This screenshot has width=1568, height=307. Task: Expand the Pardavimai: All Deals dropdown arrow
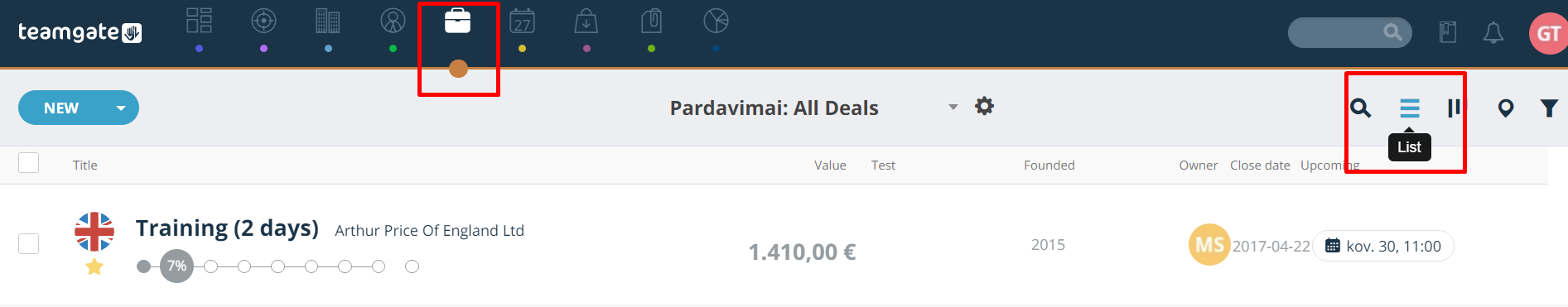click(x=953, y=107)
